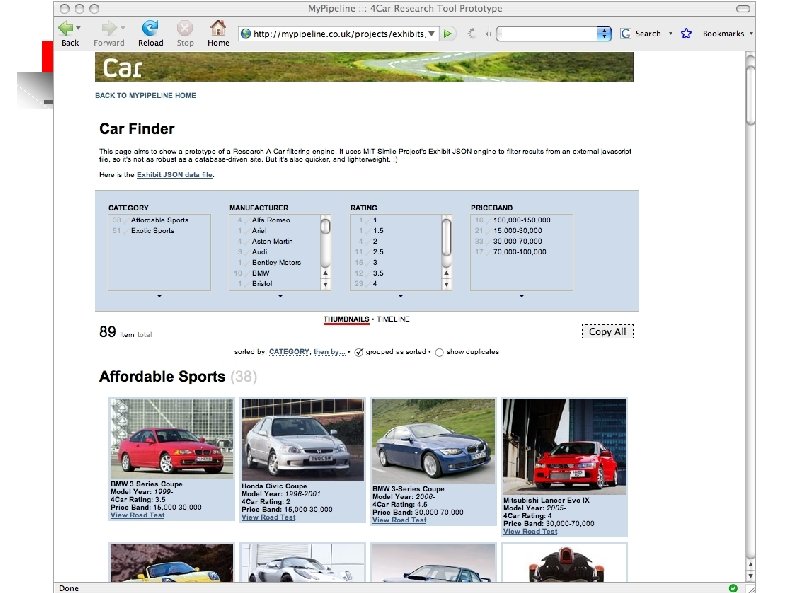Open the red BMW 3 Series Coupe thumbnail
791x593 pixels.
tap(172, 438)
